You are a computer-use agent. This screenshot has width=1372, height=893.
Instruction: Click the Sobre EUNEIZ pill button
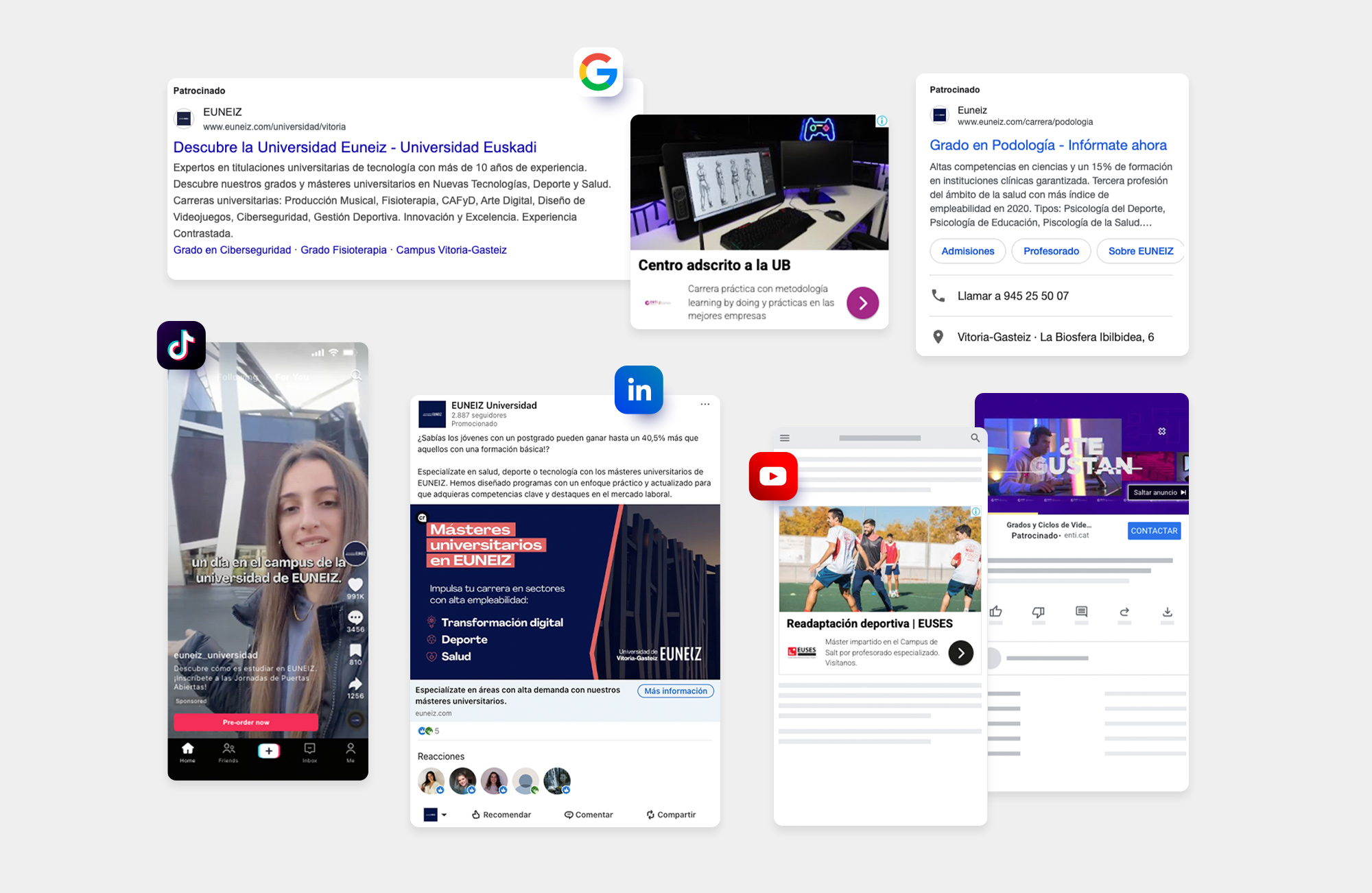[x=1140, y=251]
